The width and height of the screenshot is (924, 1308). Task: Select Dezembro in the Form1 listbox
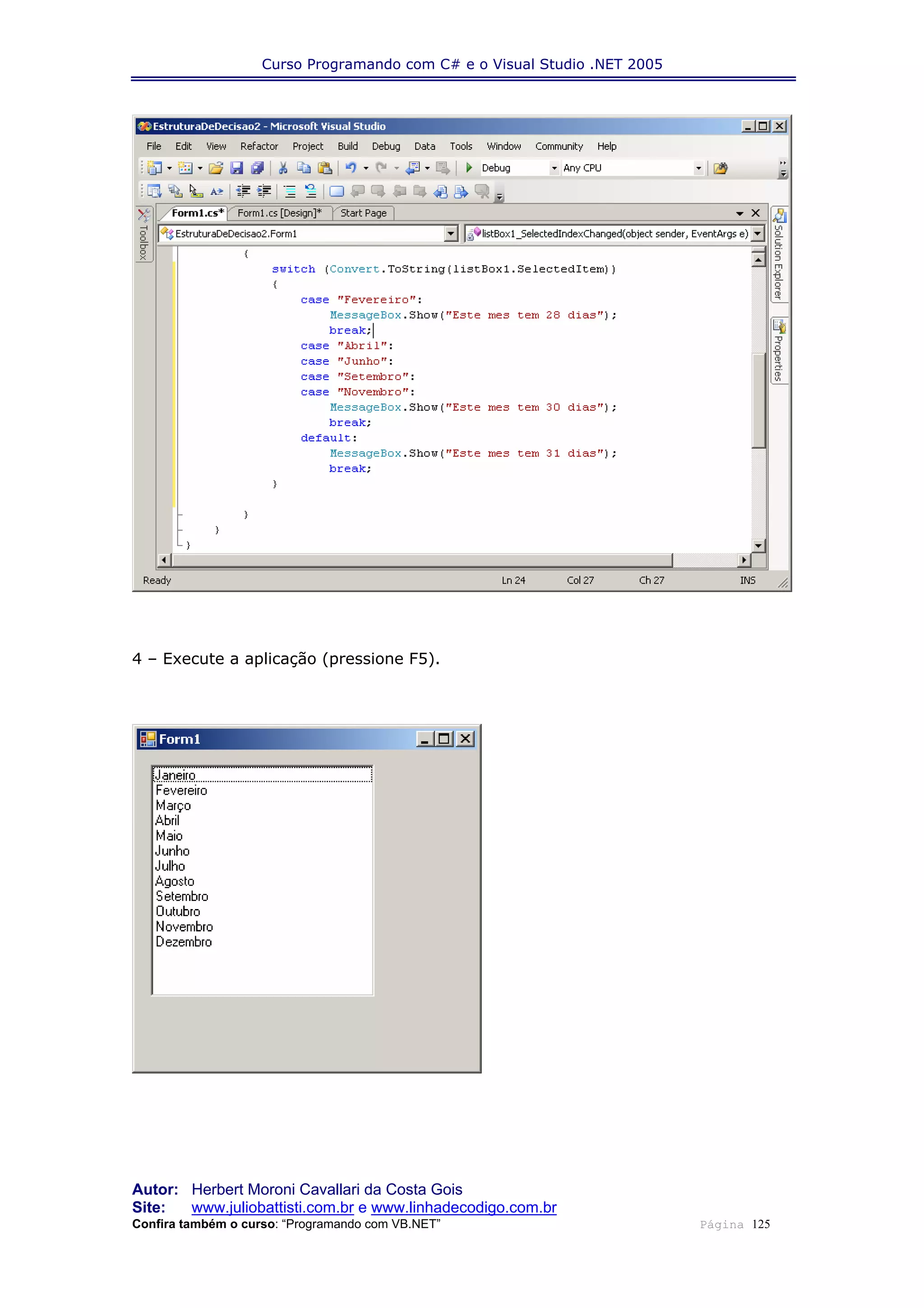coord(262,942)
